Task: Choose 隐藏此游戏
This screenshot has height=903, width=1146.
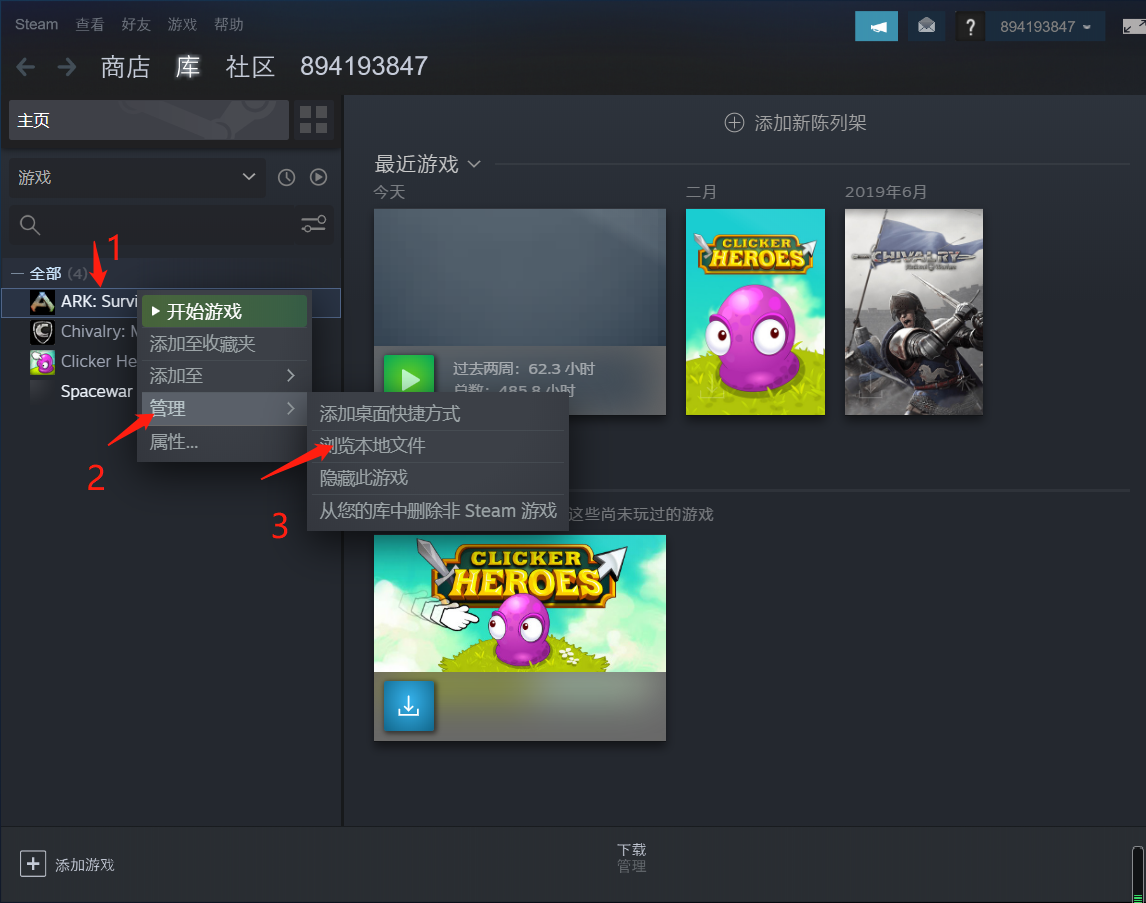Action: [438, 478]
